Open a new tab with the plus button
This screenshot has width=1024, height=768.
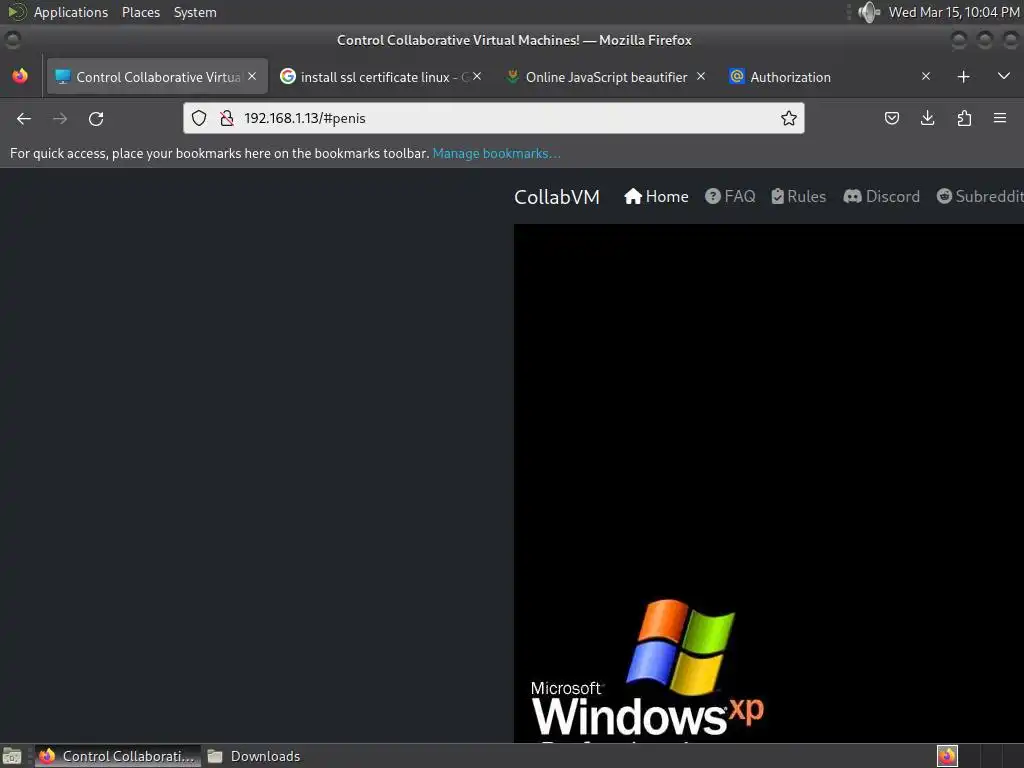963,77
